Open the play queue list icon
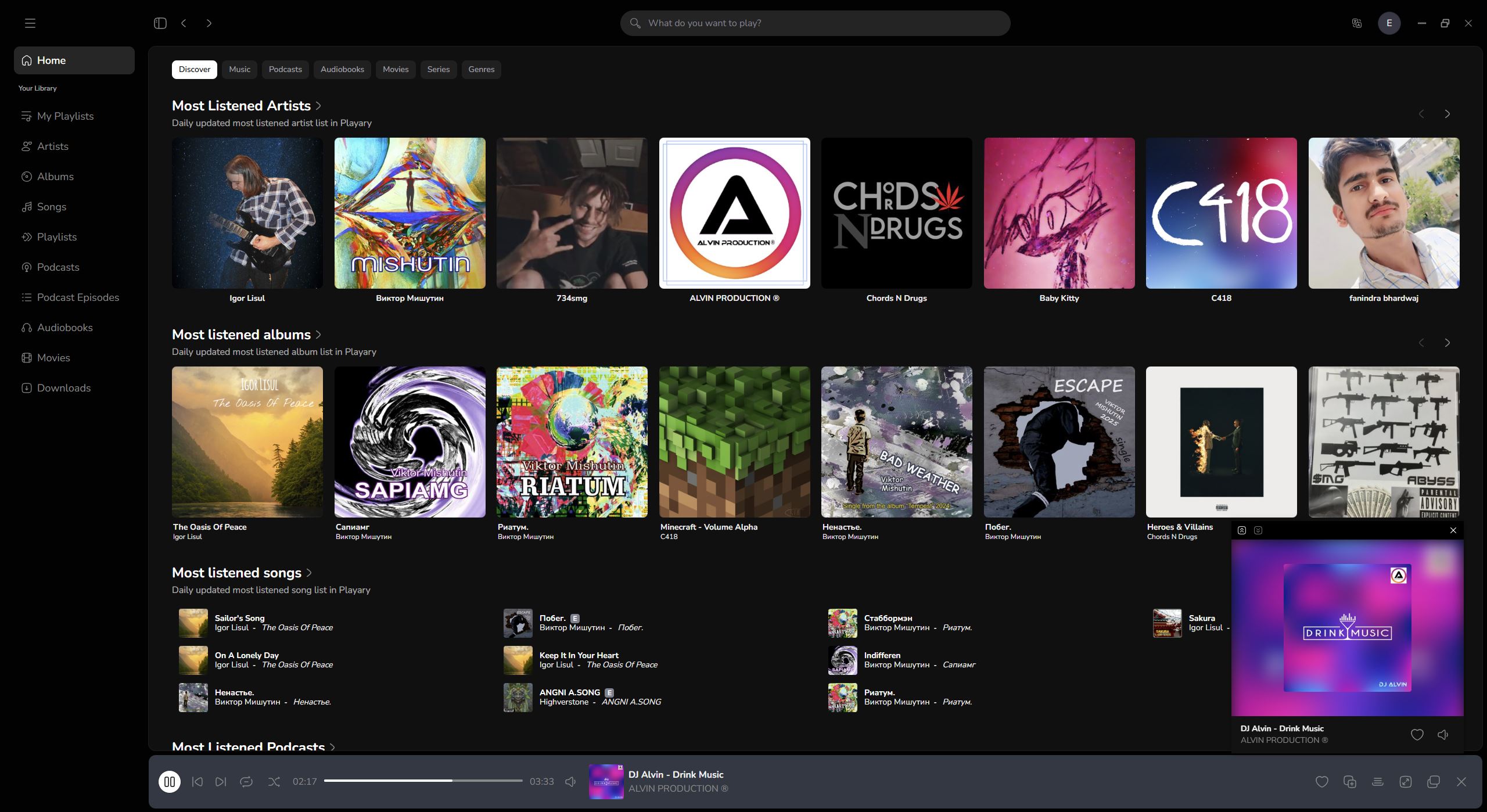Screen dimensions: 1487x812 1378,782
